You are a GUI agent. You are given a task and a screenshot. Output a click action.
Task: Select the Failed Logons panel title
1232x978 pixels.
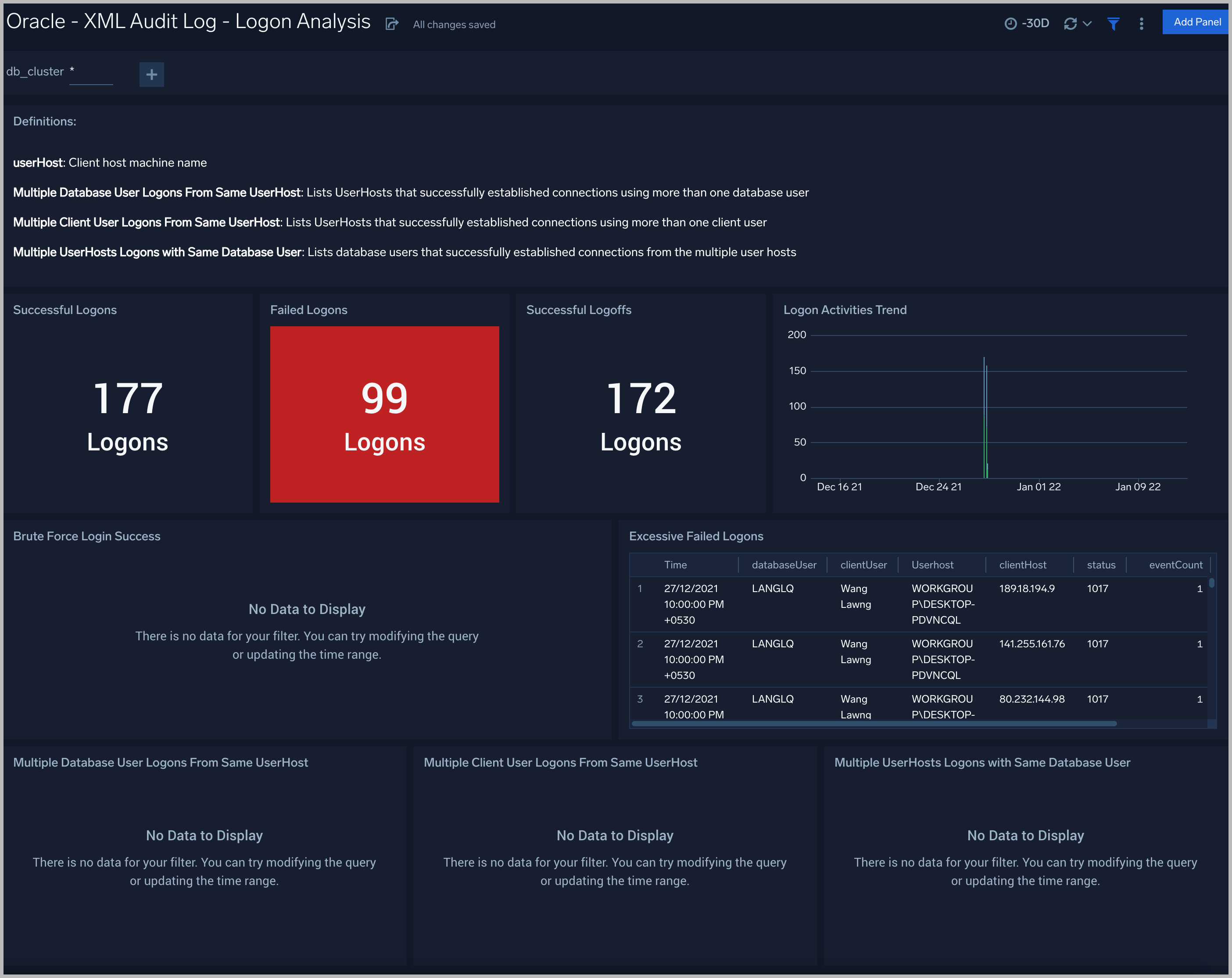click(308, 310)
